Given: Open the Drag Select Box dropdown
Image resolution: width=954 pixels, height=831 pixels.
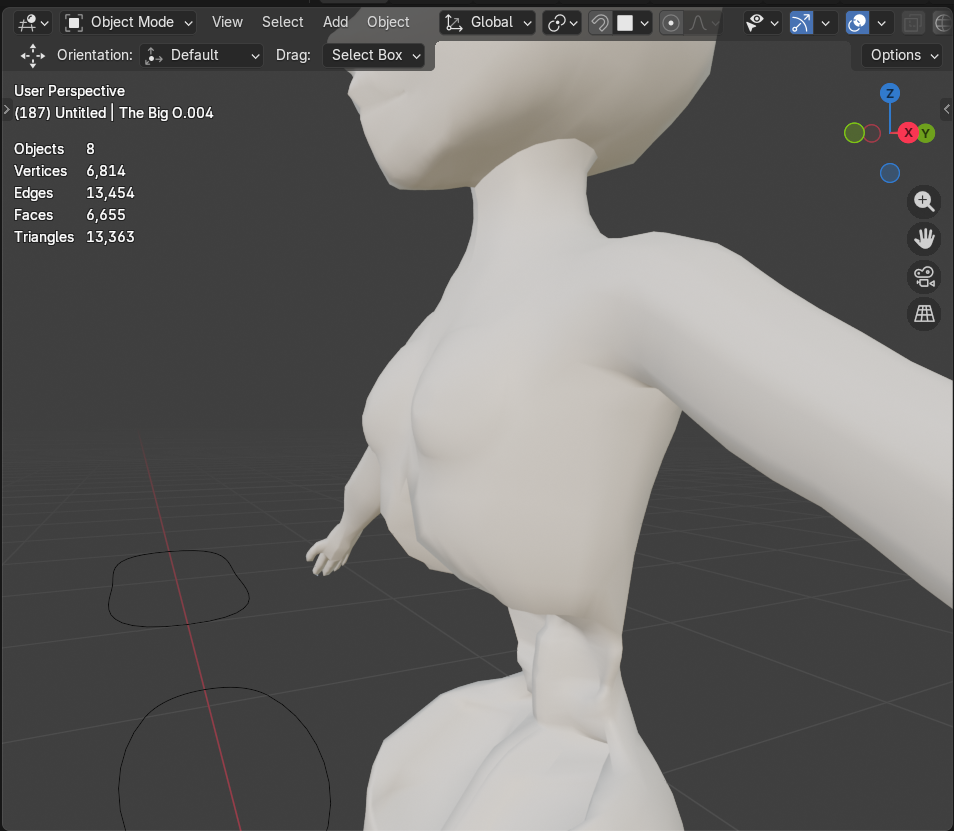Looking at the screenshot, I should pos(374,55).
